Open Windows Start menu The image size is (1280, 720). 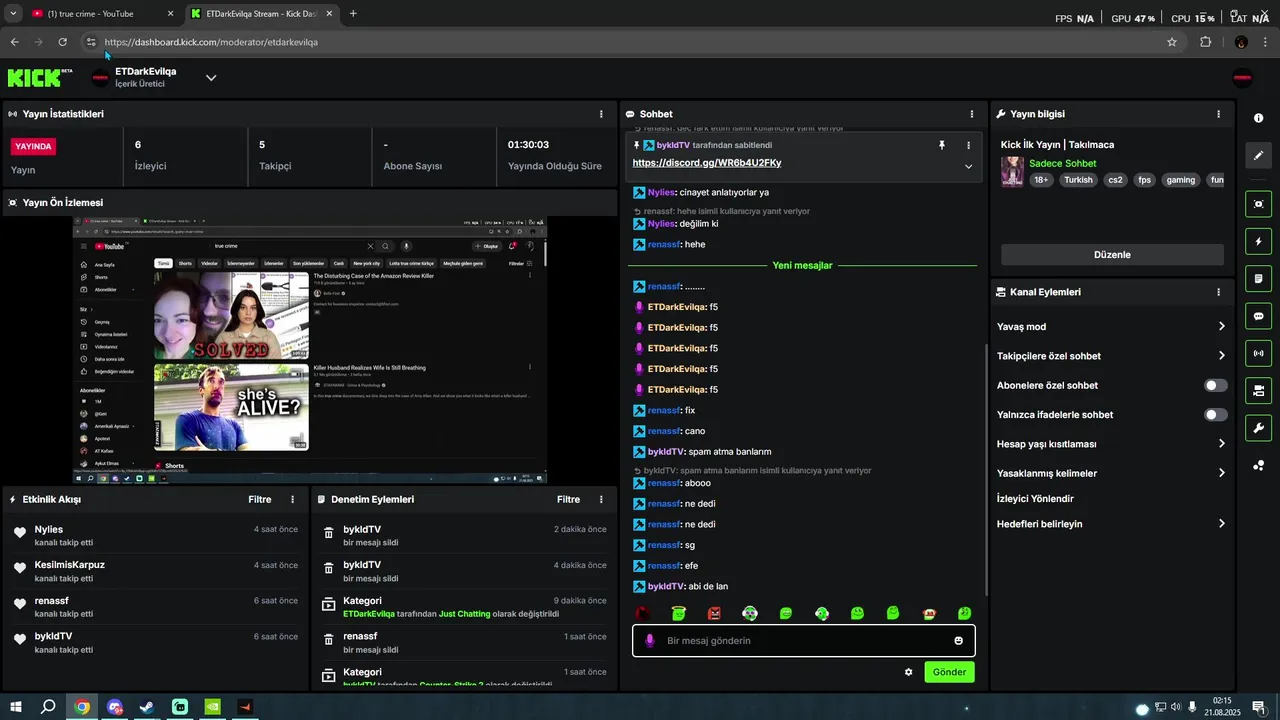[x=15, y=707]
